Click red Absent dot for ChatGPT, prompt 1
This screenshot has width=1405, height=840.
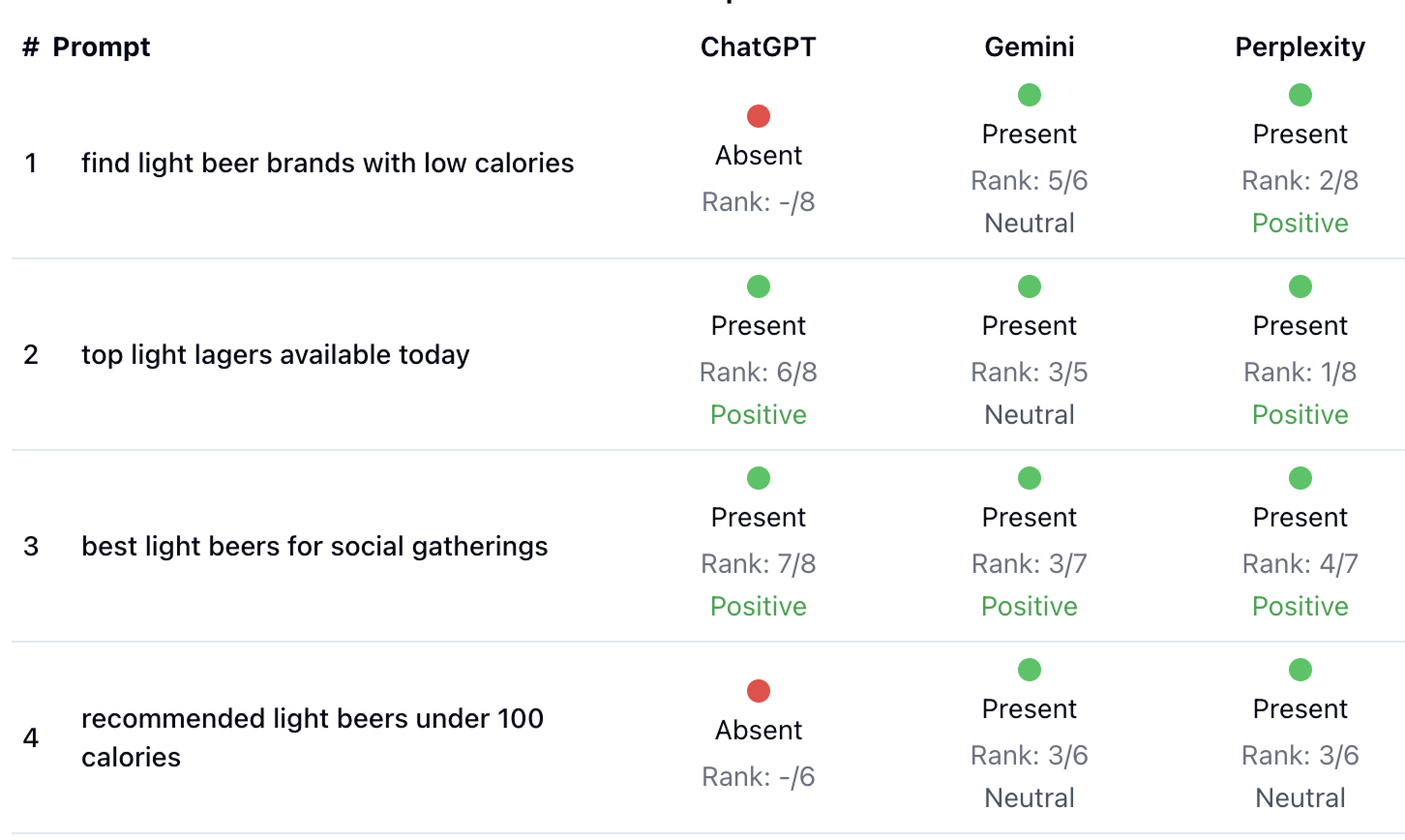759,116
